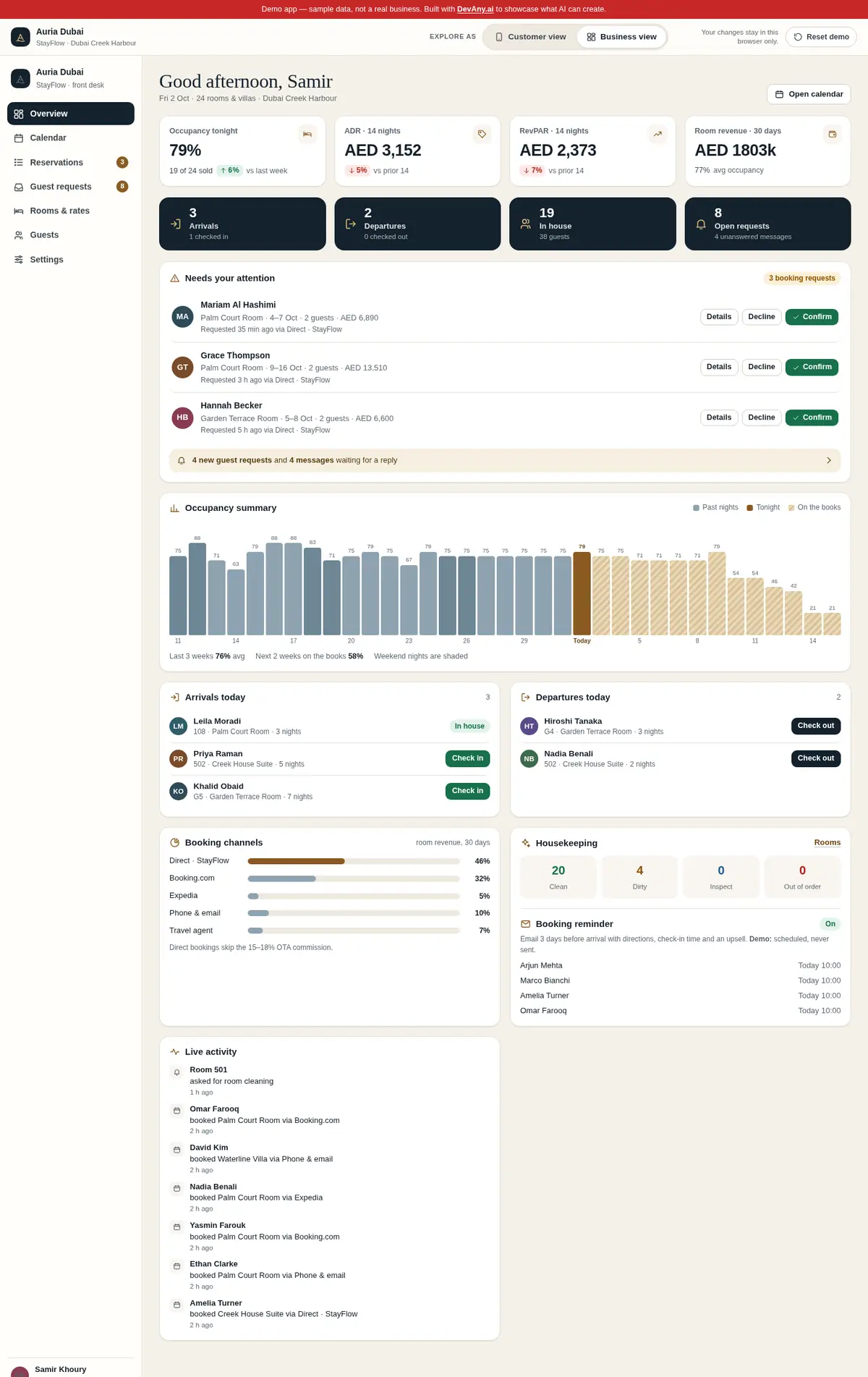
Task: Go to Reservations in the sidebar
Action: 71,163
